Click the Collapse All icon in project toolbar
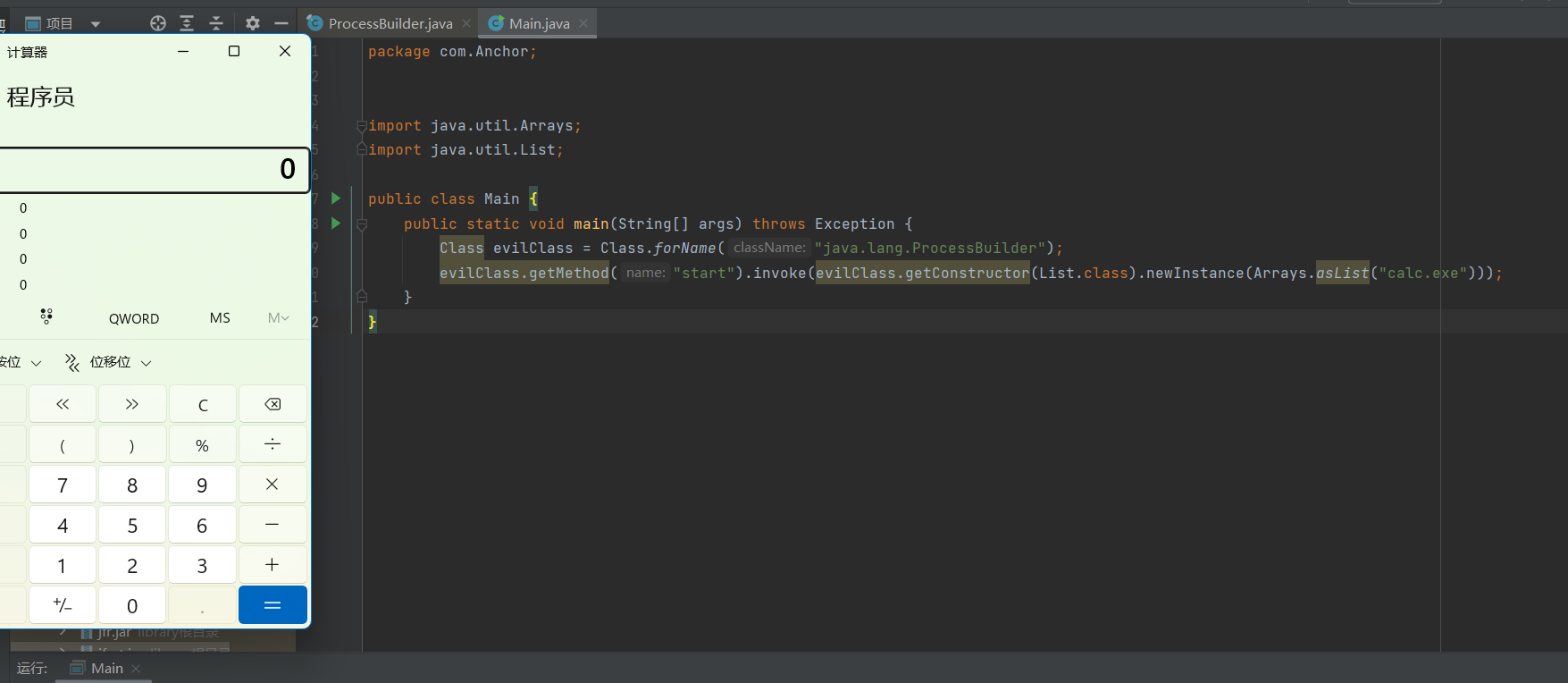This screenshot has width=1568, height=683. pos(216,23)
